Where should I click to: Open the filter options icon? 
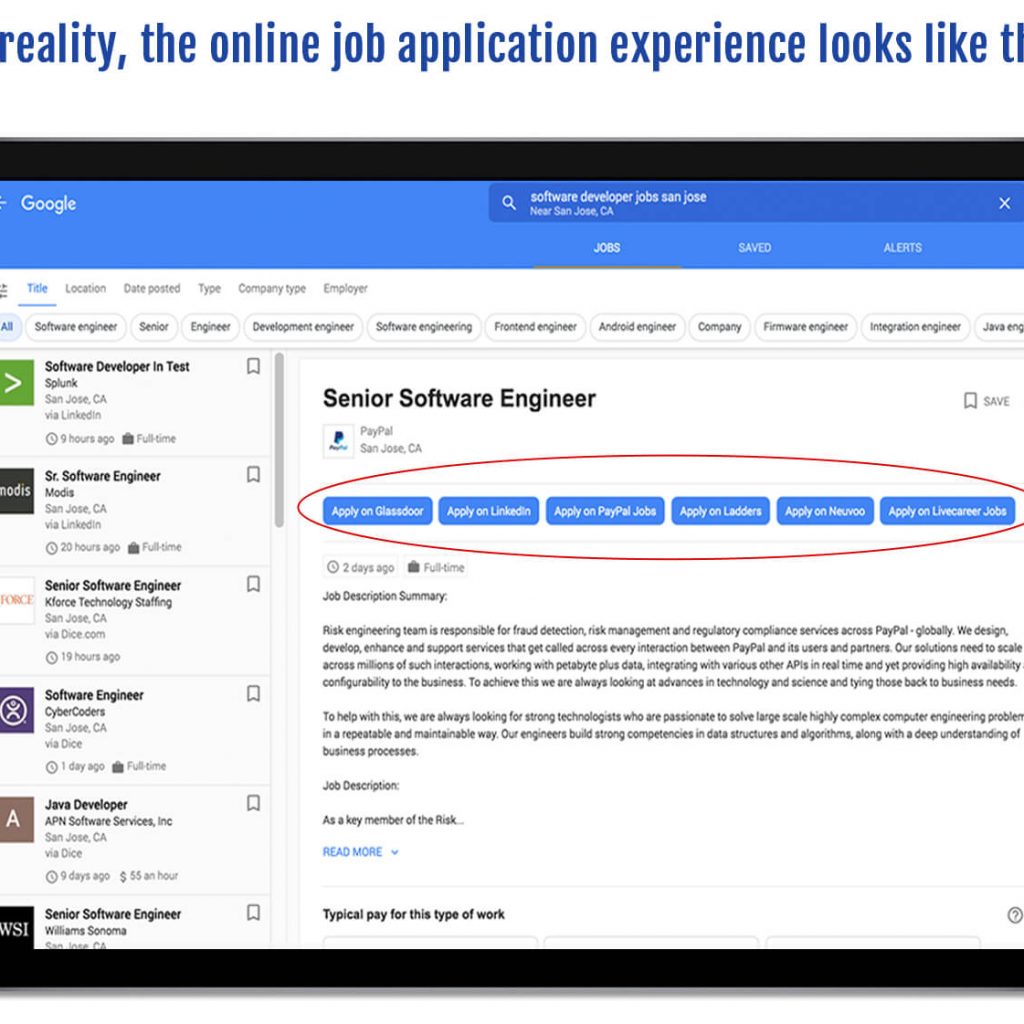point(3,289)
